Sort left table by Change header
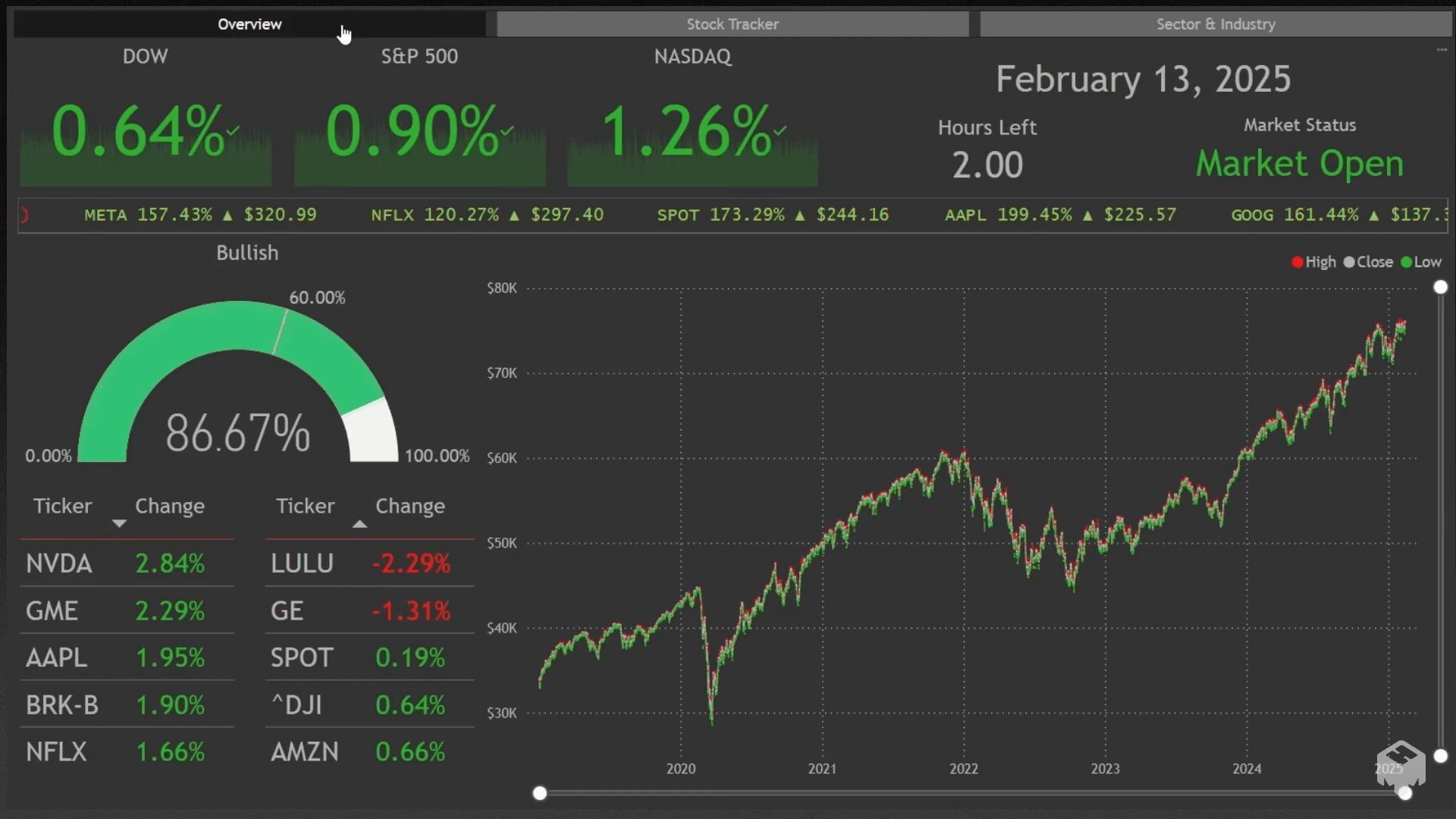 point(169,506)
